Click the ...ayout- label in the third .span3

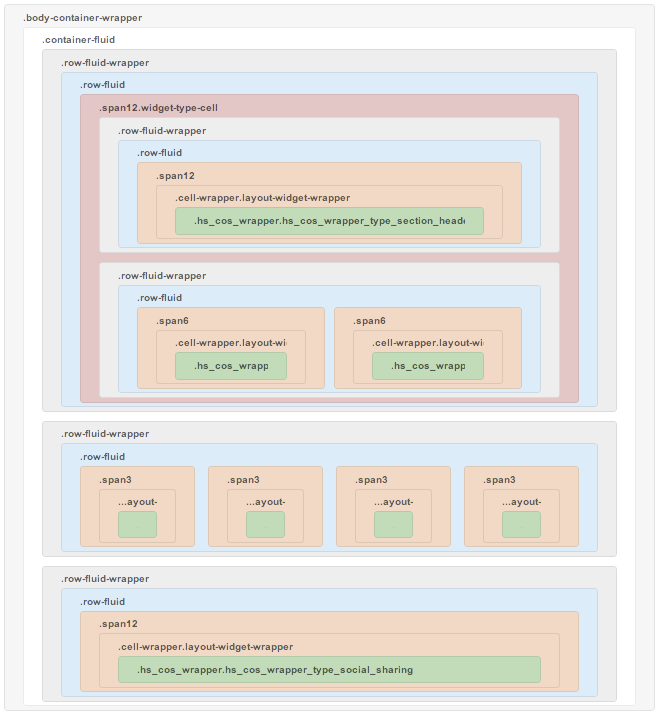(393, 502)
